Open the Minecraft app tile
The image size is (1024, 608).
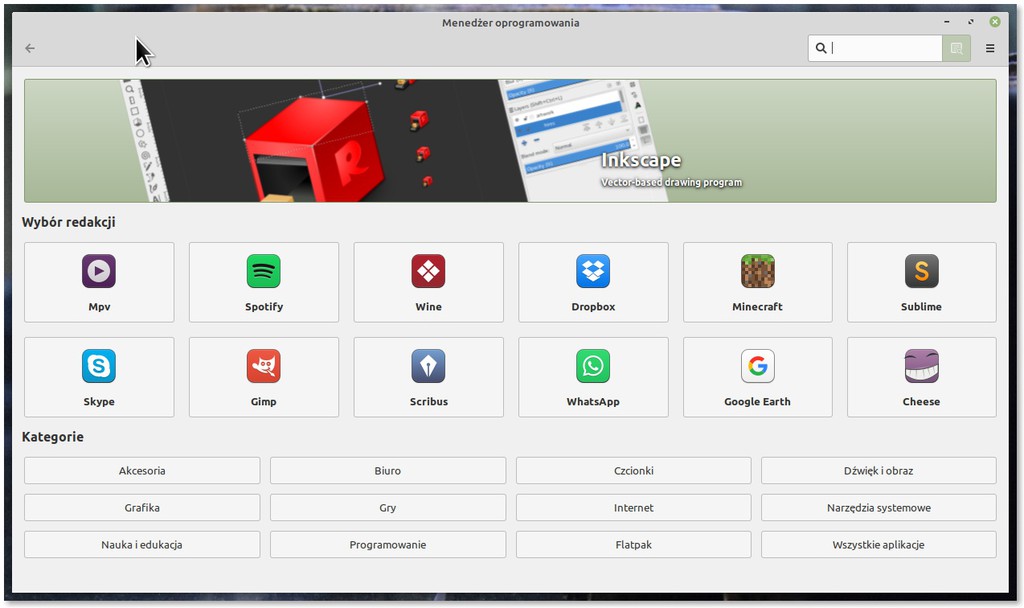click(x=758, y=282)
